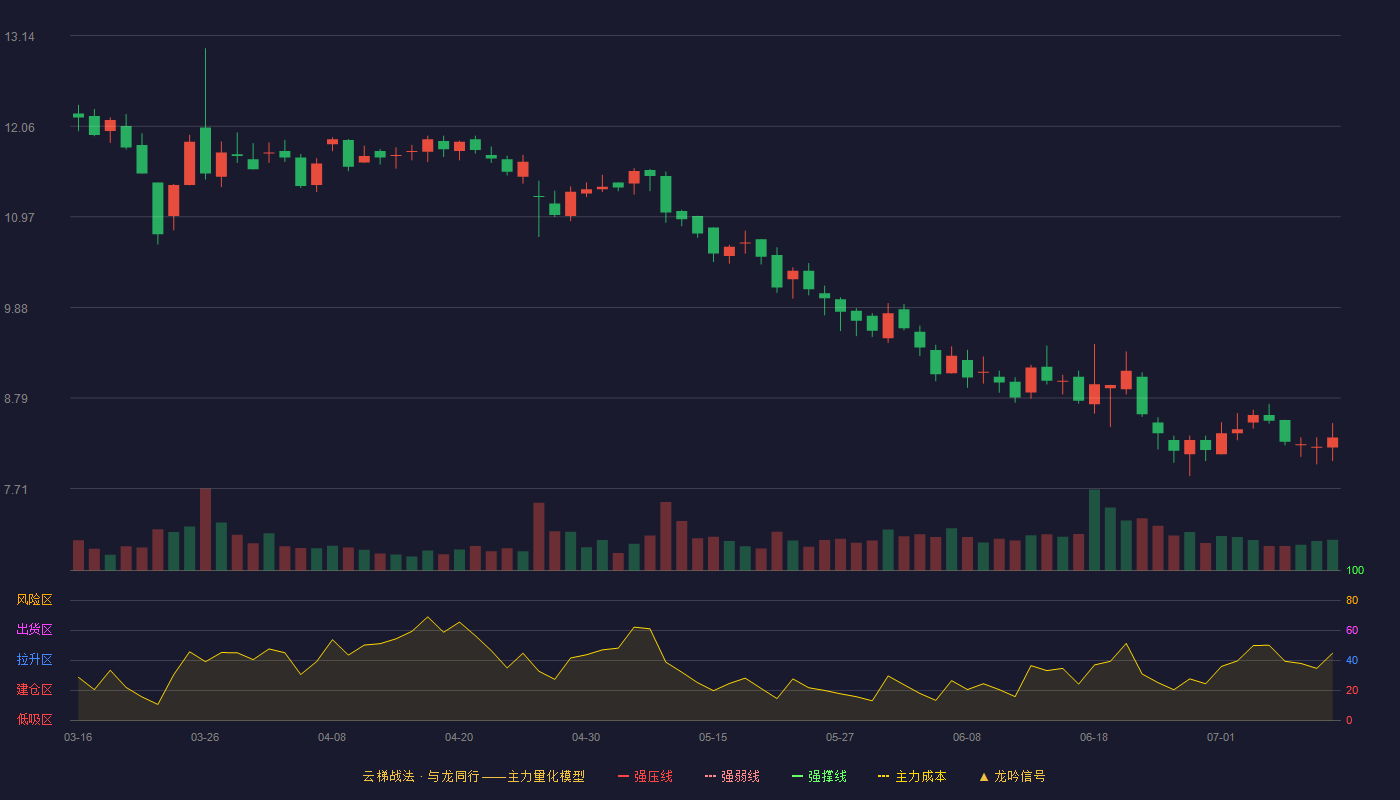Click the 龙吟信号 triangle legend icon
This screenshot has width=1400, height=800.
click(984, 776)
